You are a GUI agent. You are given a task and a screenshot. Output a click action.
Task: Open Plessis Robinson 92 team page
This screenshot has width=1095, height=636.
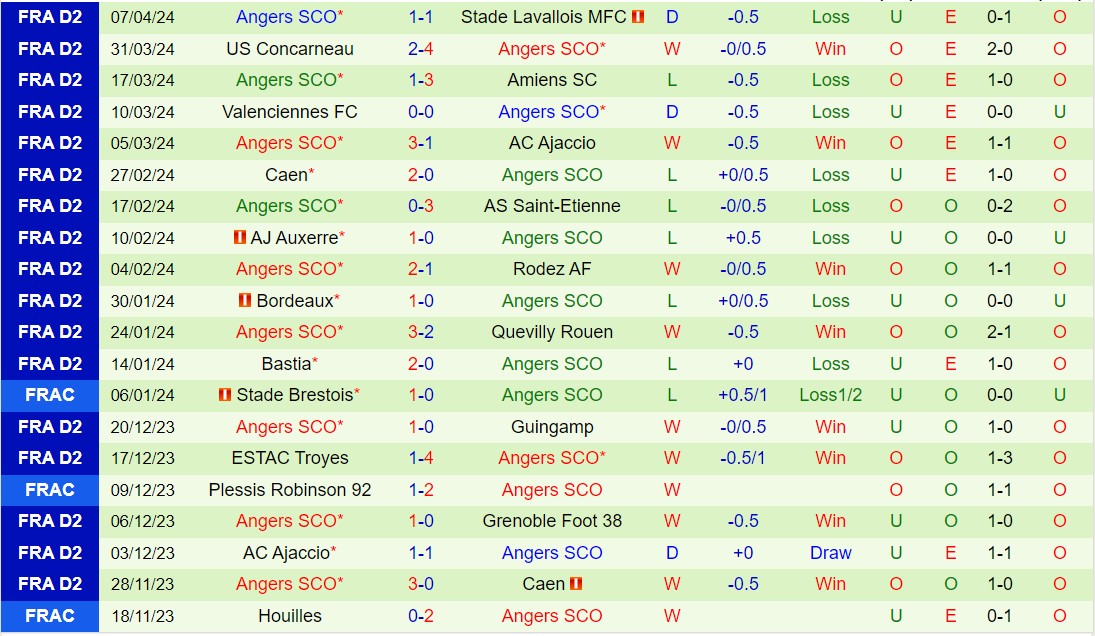[x=289, y=490]
